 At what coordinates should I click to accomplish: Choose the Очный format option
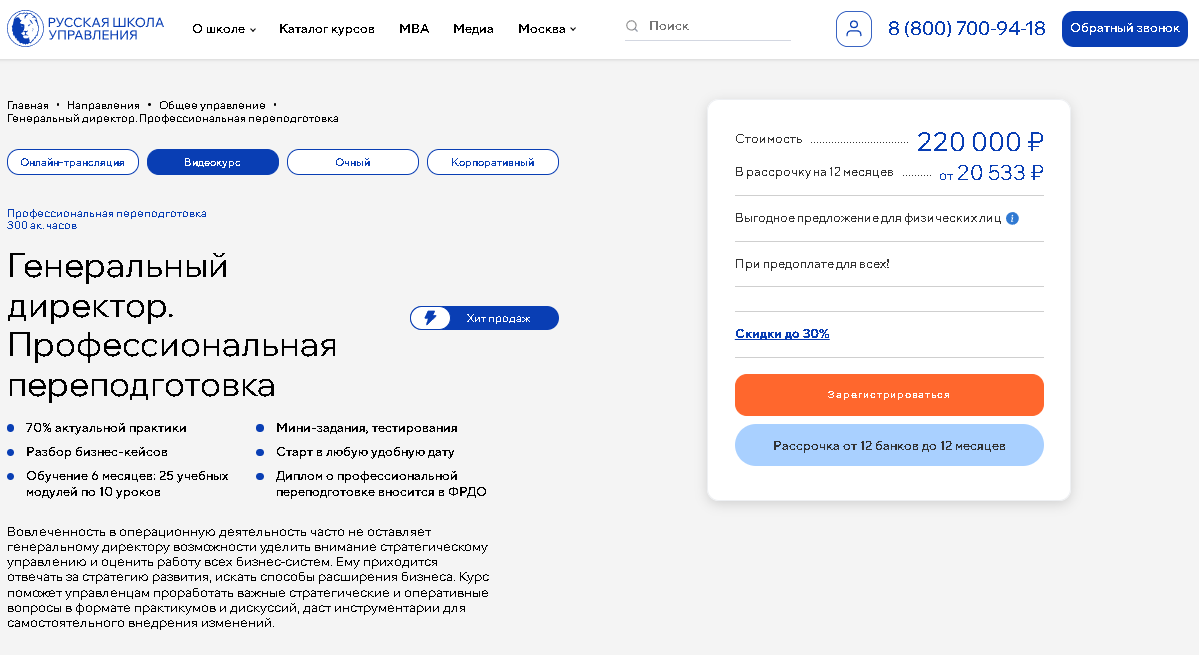353,162
